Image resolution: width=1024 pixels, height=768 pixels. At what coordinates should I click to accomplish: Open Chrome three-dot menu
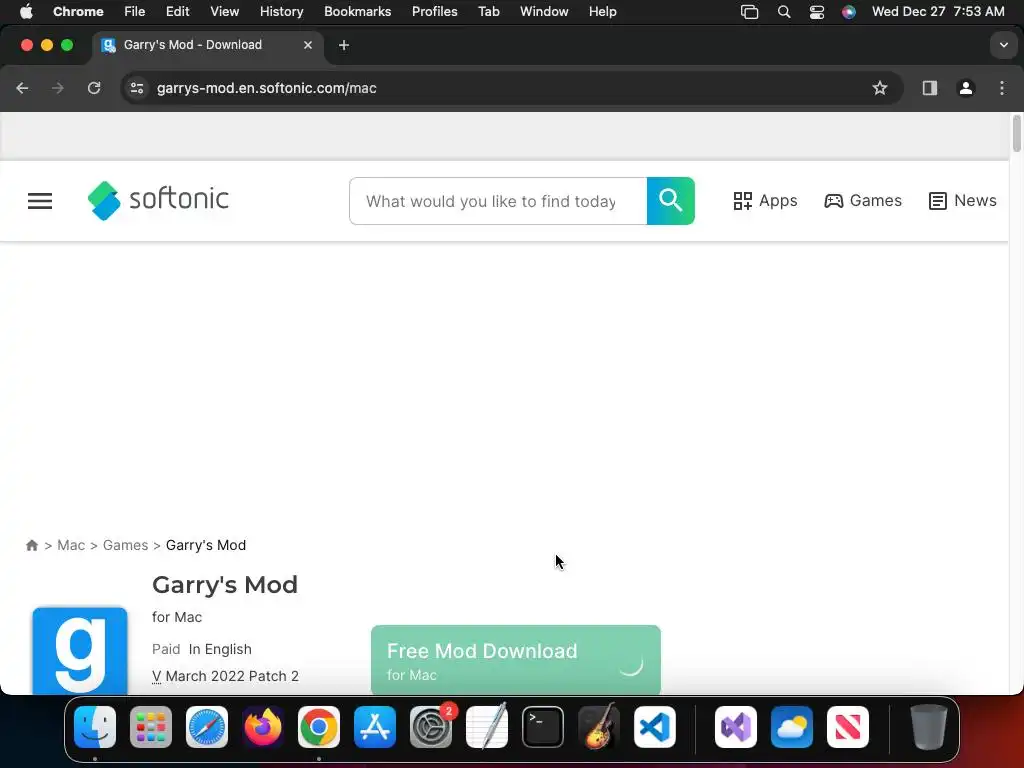point(1002,88)
